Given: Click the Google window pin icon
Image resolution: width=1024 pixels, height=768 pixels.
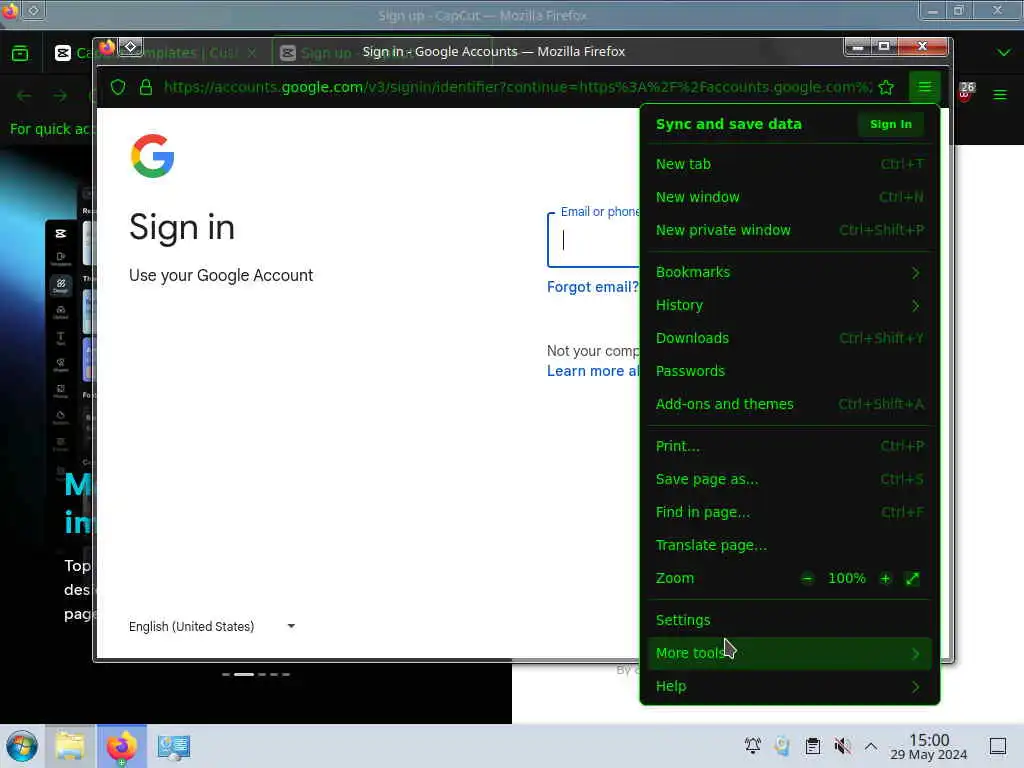Looking at the screenshot, I should pyautogui.click(x=131, y=47).
